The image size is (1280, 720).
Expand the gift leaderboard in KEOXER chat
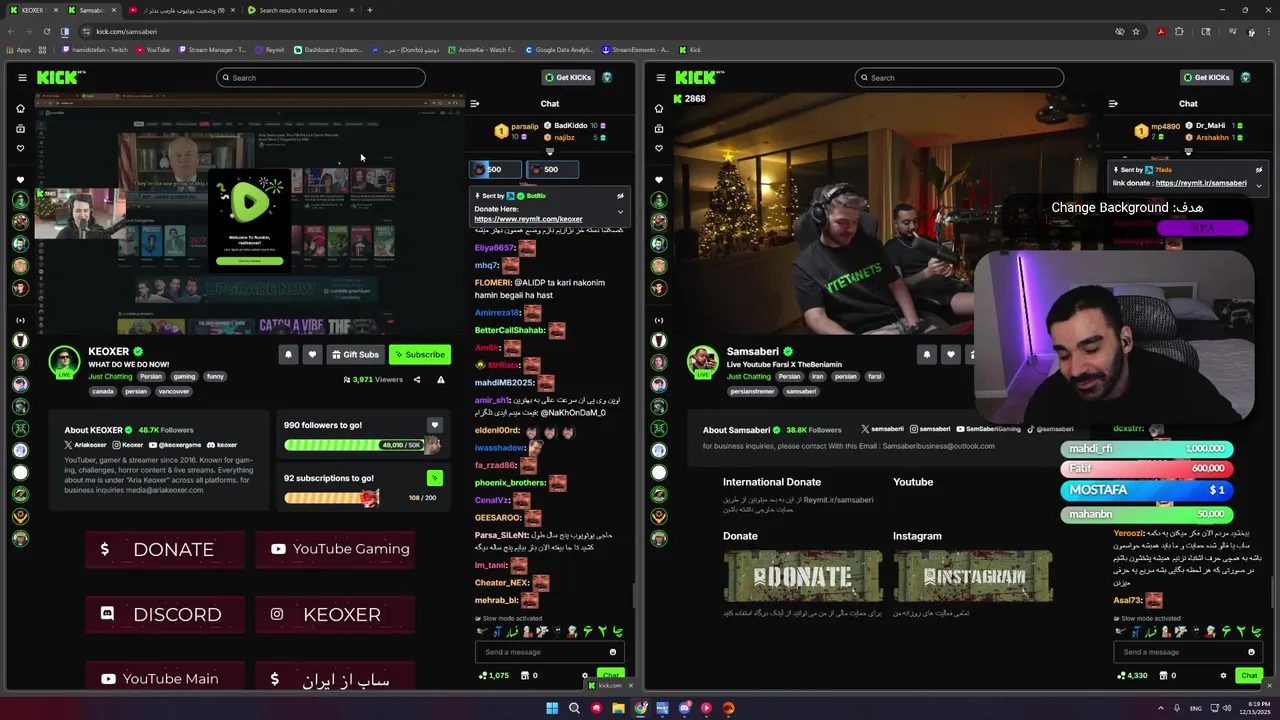pos(549,152)
